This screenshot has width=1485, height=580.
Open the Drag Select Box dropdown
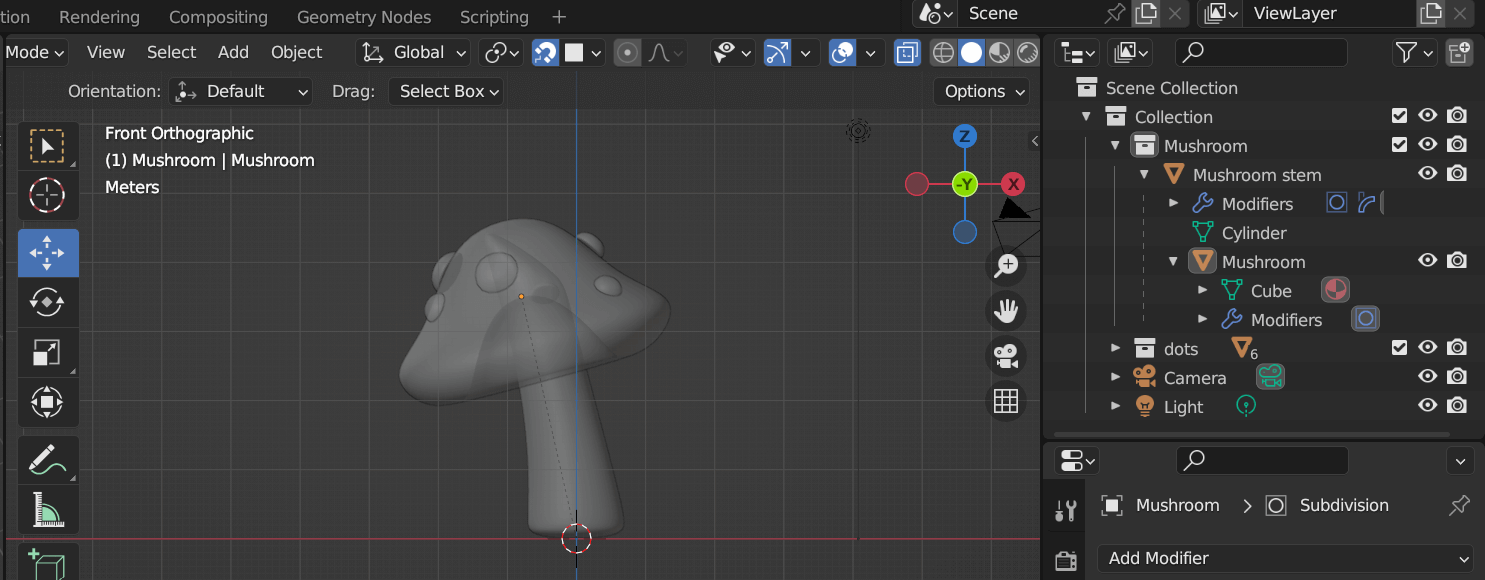tap(446, 91)
